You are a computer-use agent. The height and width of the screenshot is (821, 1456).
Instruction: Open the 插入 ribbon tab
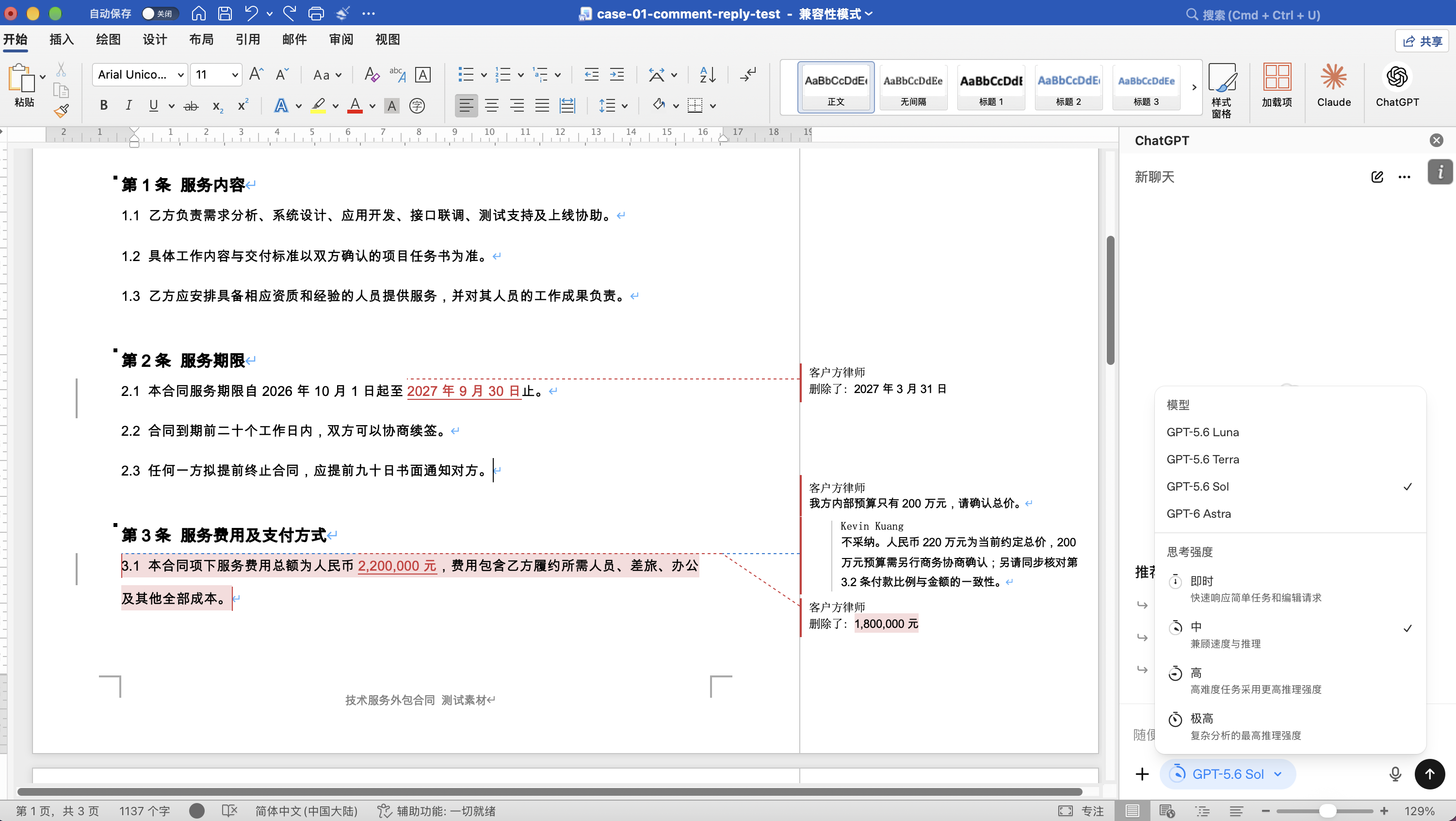click(62, 39)
